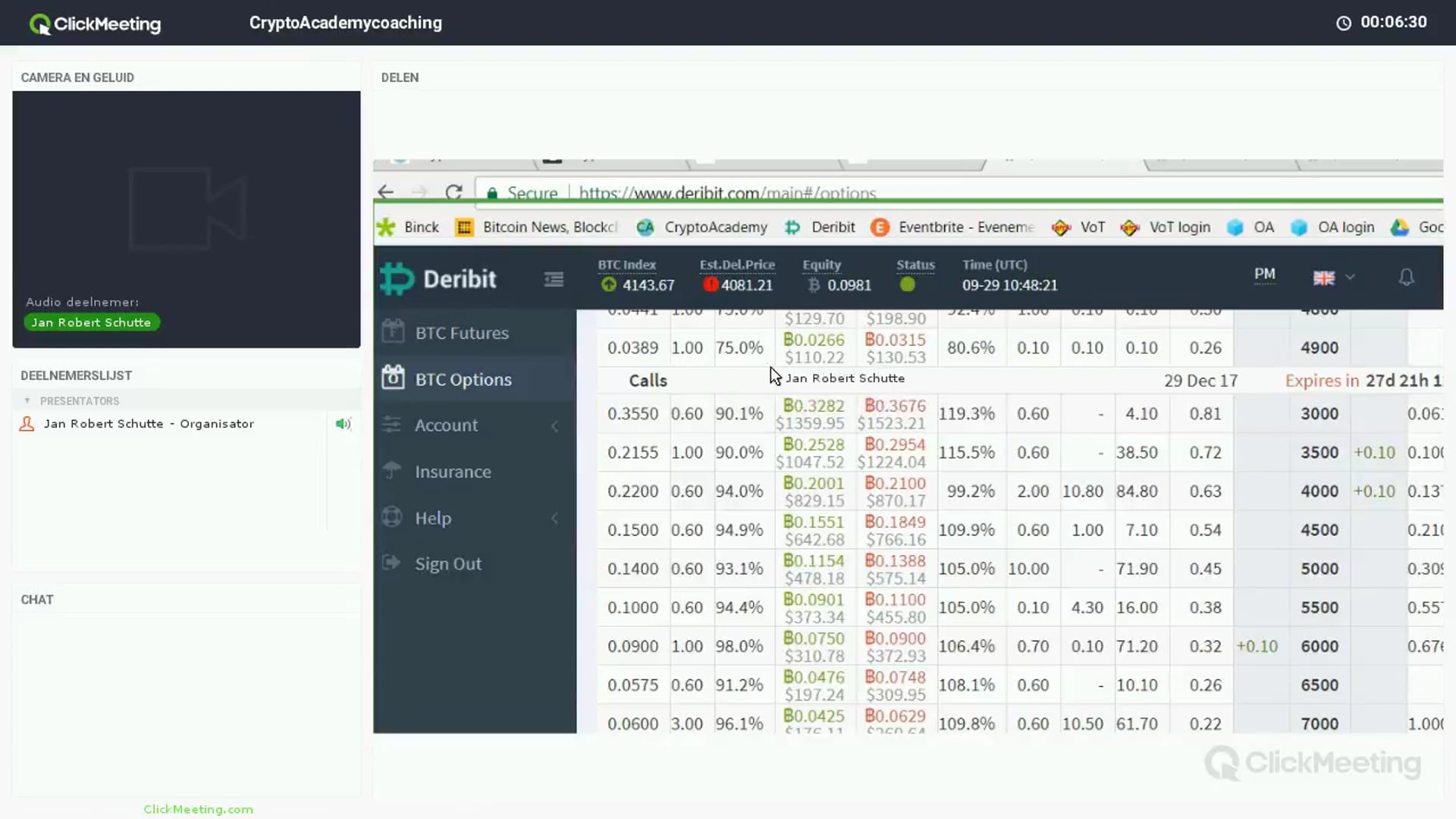Viewport: 1456px width, 819px height.
Task: Open Help in the sidebar
Action: [x=475, y=518]
